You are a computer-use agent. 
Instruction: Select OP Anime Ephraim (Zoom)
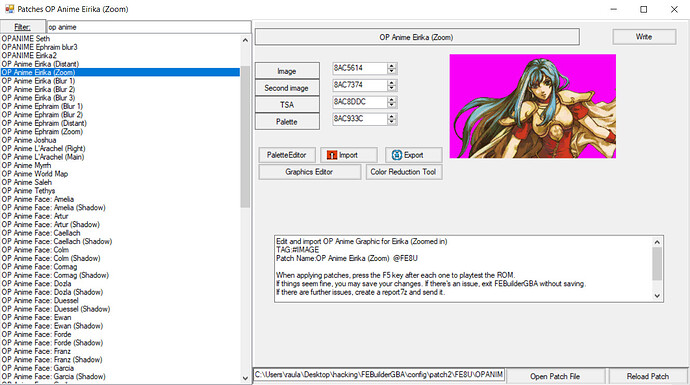120,132
